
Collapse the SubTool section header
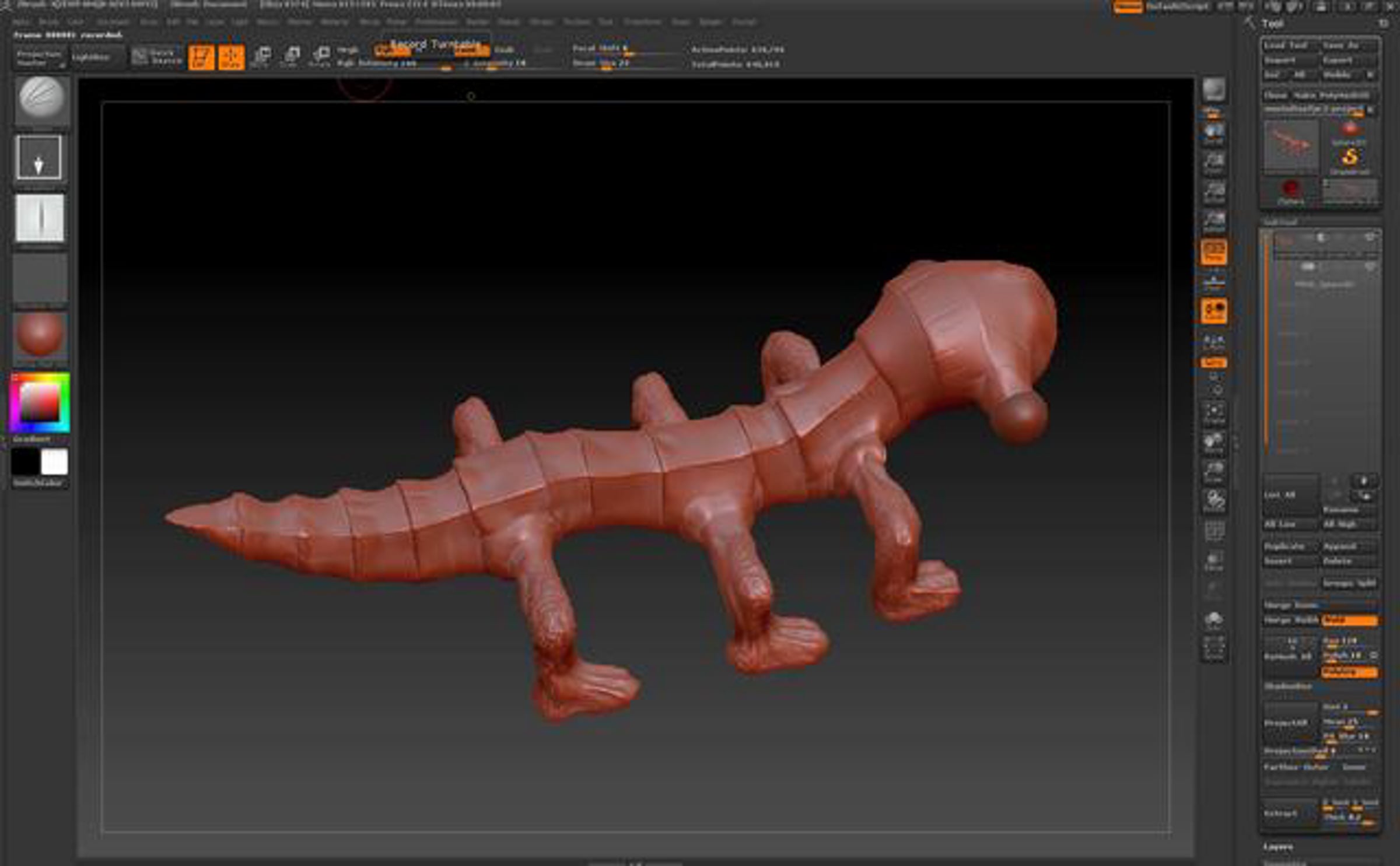point(1280,222)
